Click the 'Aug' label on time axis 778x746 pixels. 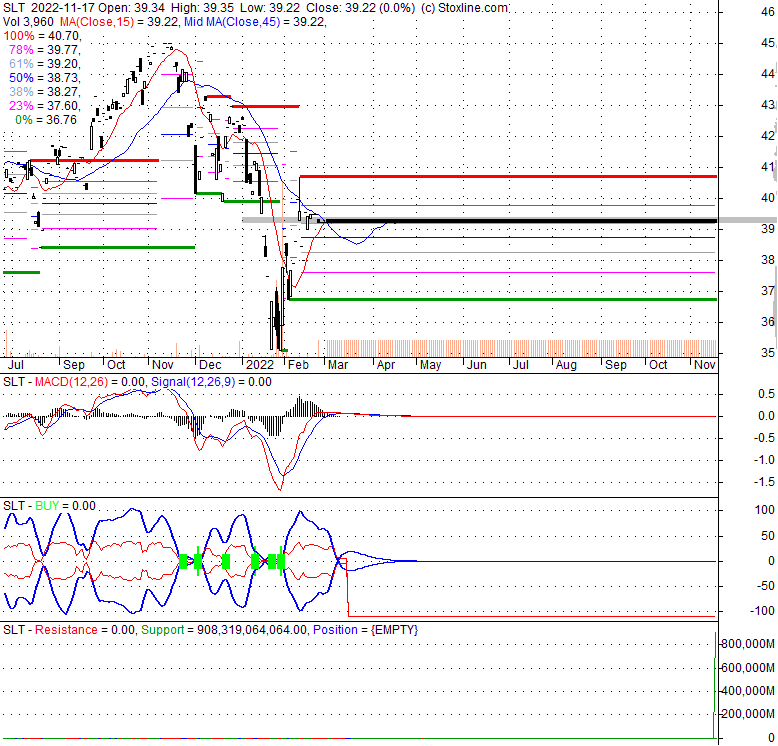pos(566,365)
